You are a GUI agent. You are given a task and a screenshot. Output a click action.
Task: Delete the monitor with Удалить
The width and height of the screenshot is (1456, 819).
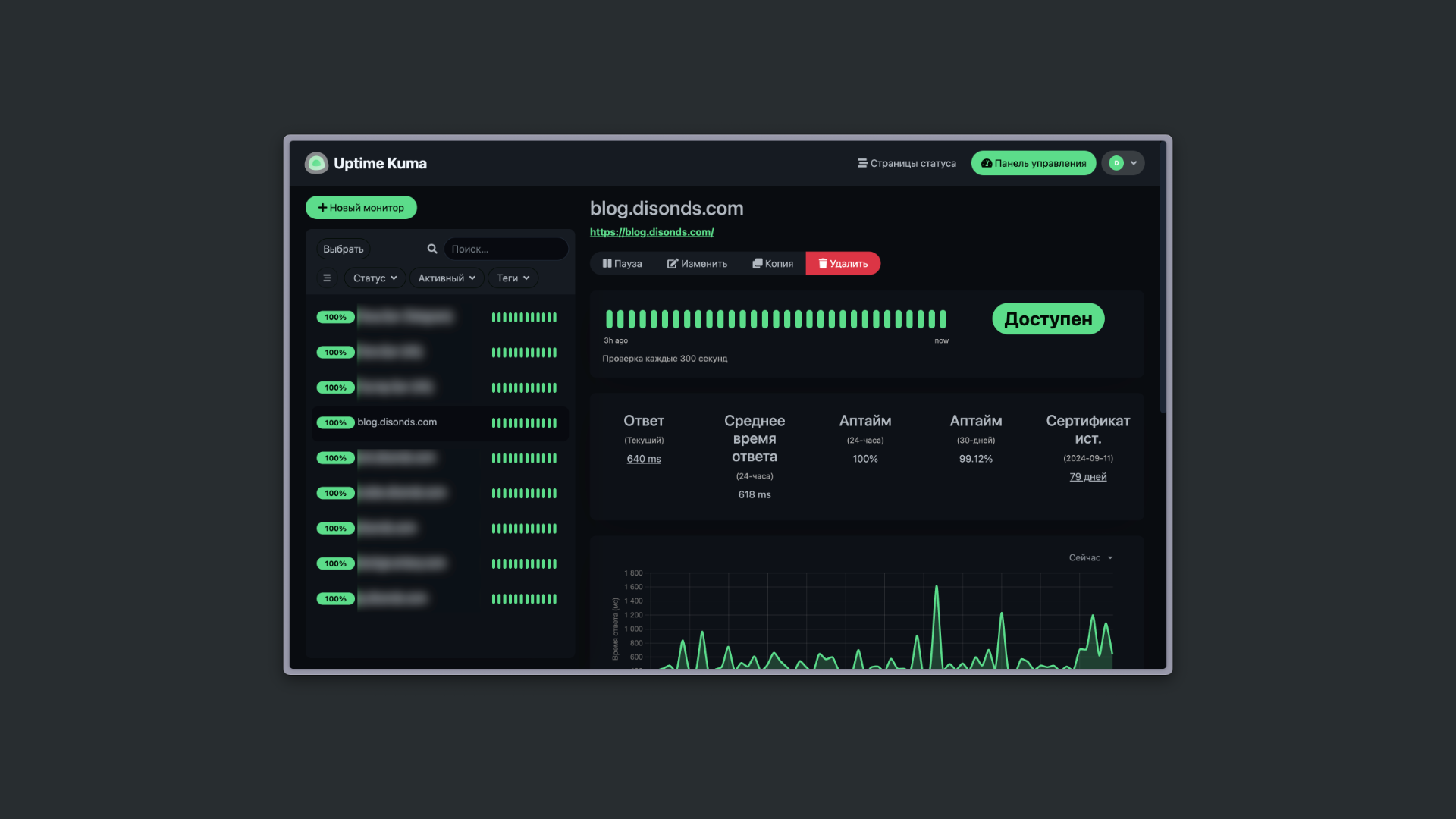click(843, 263)
